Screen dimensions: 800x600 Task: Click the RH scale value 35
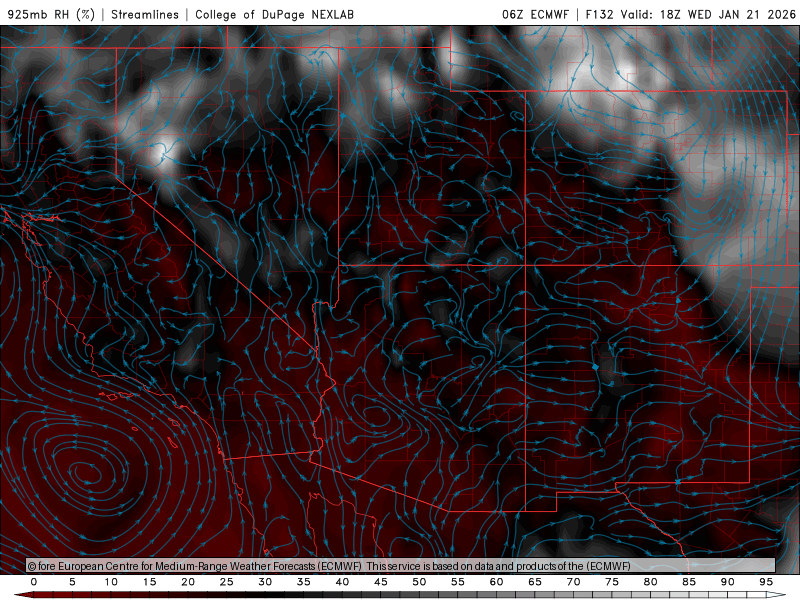[304, 582]
